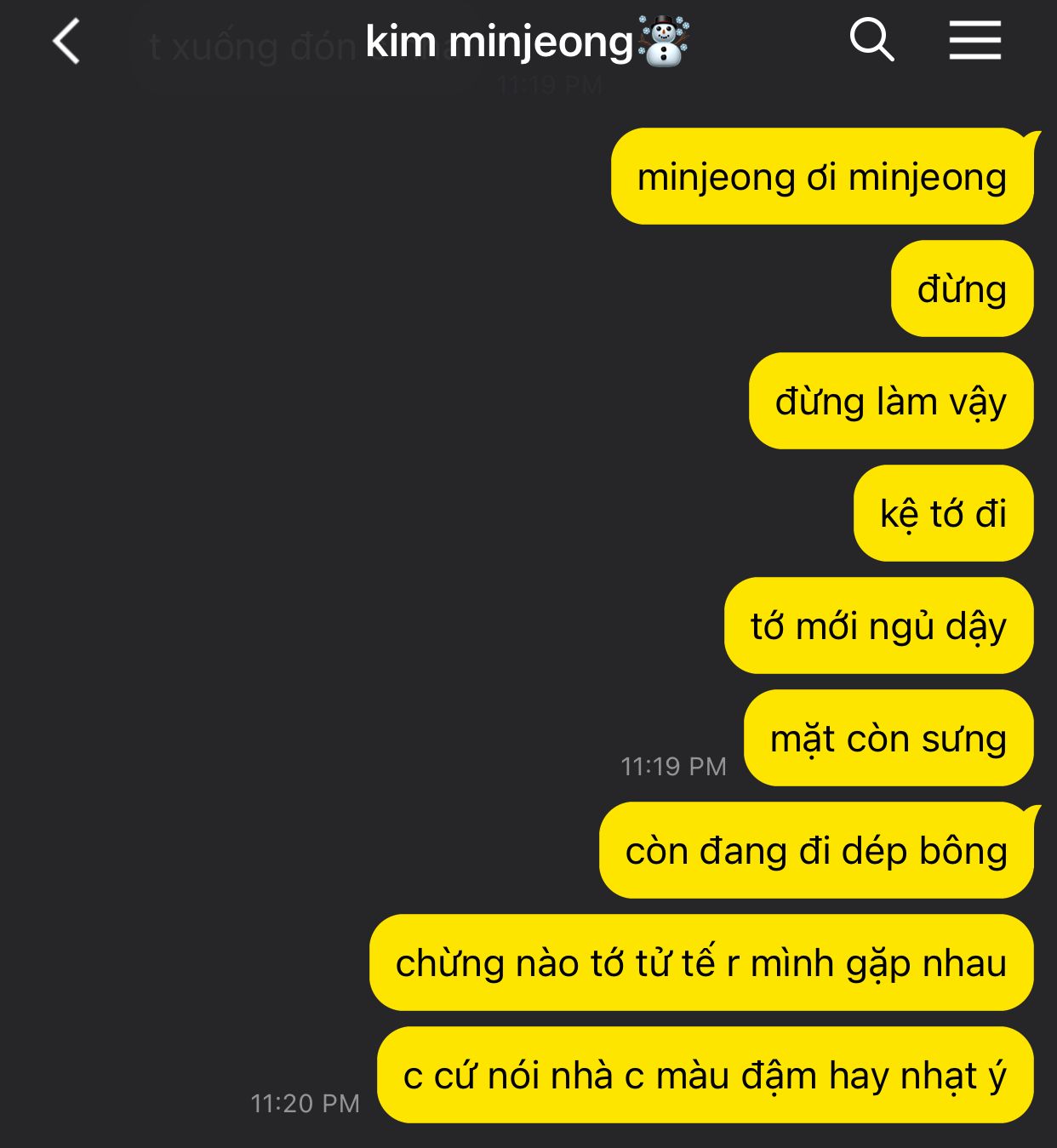Tap the 11:20 PM timestamp label
Screen dimensions: 1057x1148
(x=305, y=1104)
